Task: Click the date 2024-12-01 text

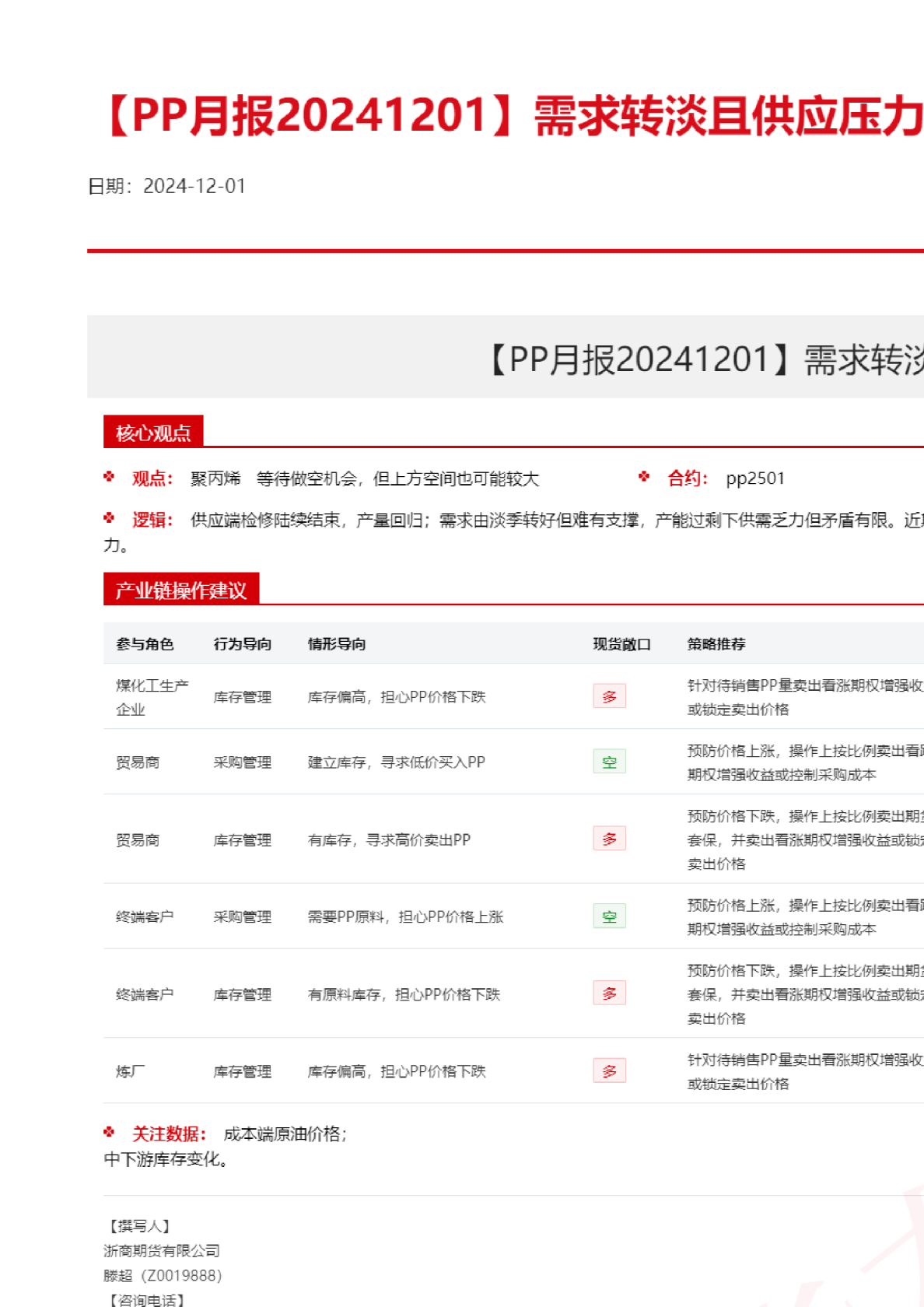Action: click(194, 187)
